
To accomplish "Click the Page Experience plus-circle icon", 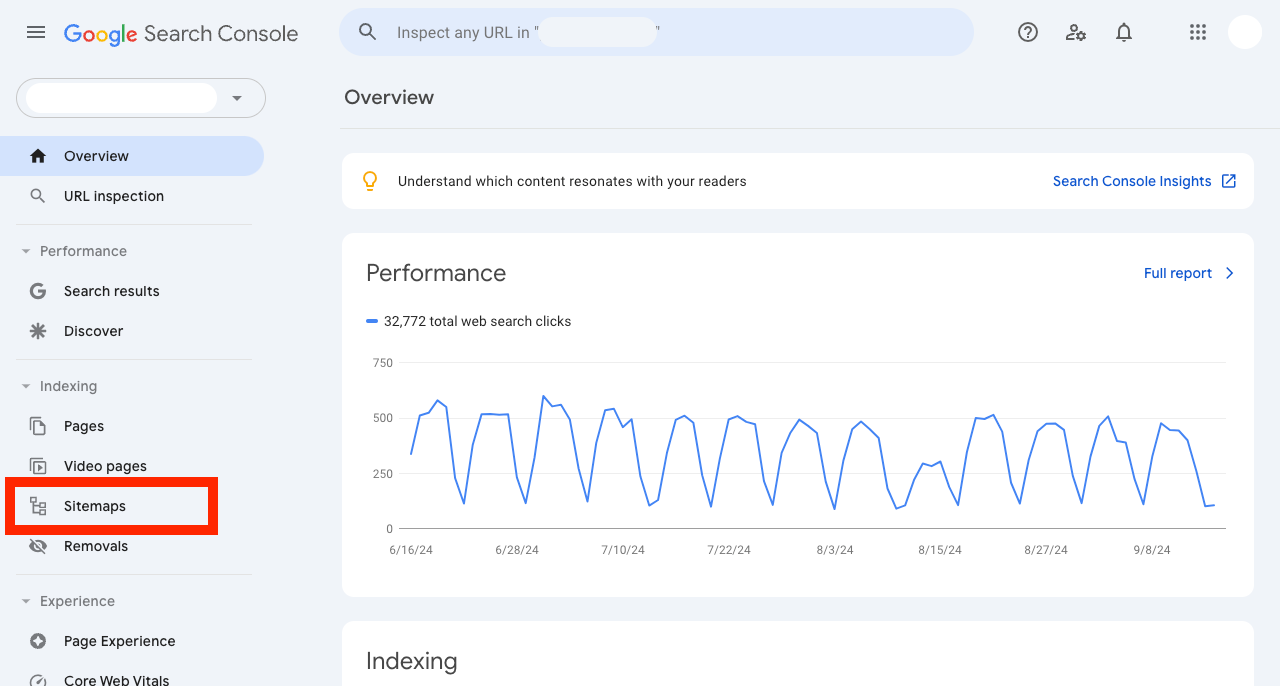I will (38, 641).
